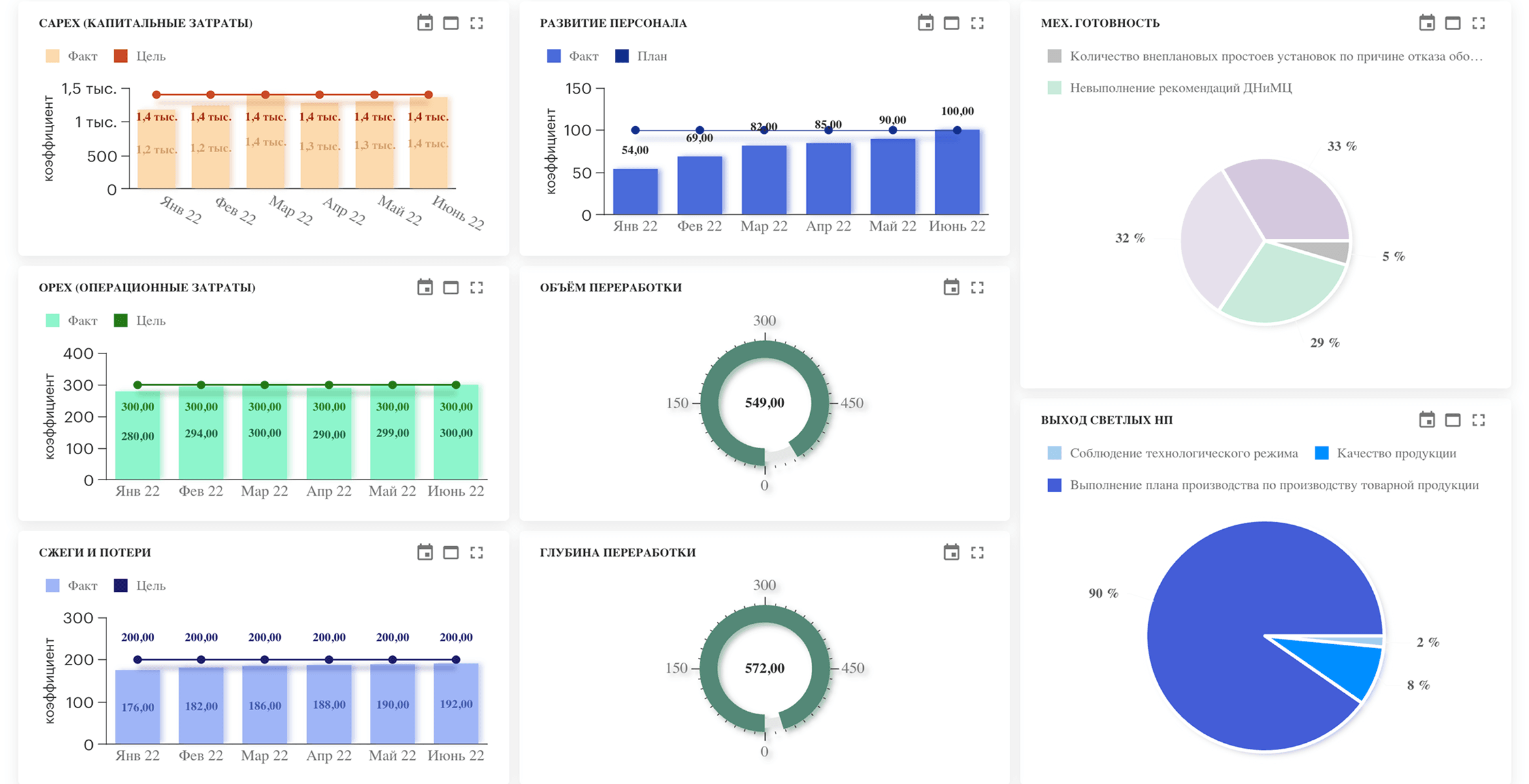Click window icon in Сжеги и потери panel
This screenshot has height=784, width=1529.
[451, 553]
